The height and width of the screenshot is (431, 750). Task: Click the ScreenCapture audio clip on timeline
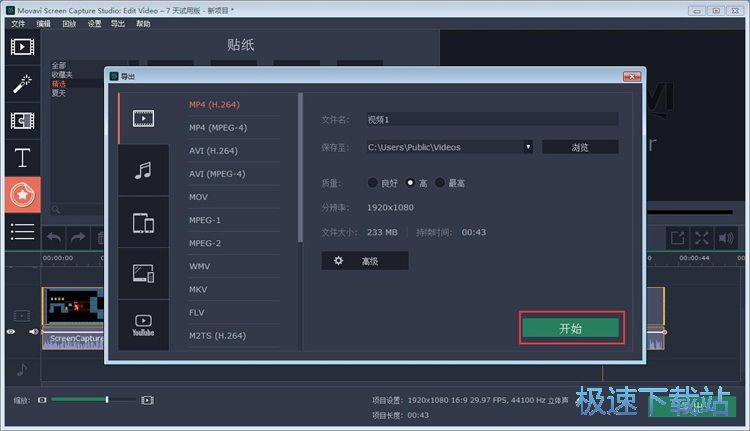click(x=74, y=341)
